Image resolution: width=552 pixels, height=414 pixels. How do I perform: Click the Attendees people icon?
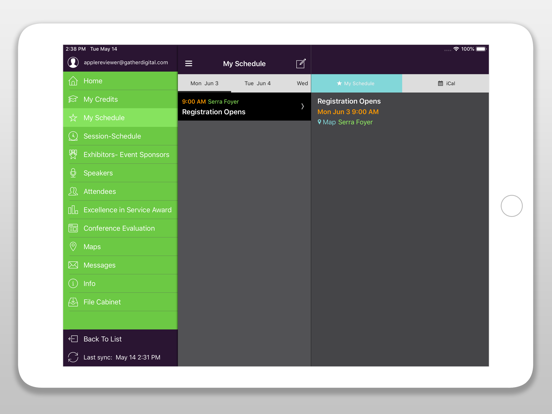click(x=73, y=192)
